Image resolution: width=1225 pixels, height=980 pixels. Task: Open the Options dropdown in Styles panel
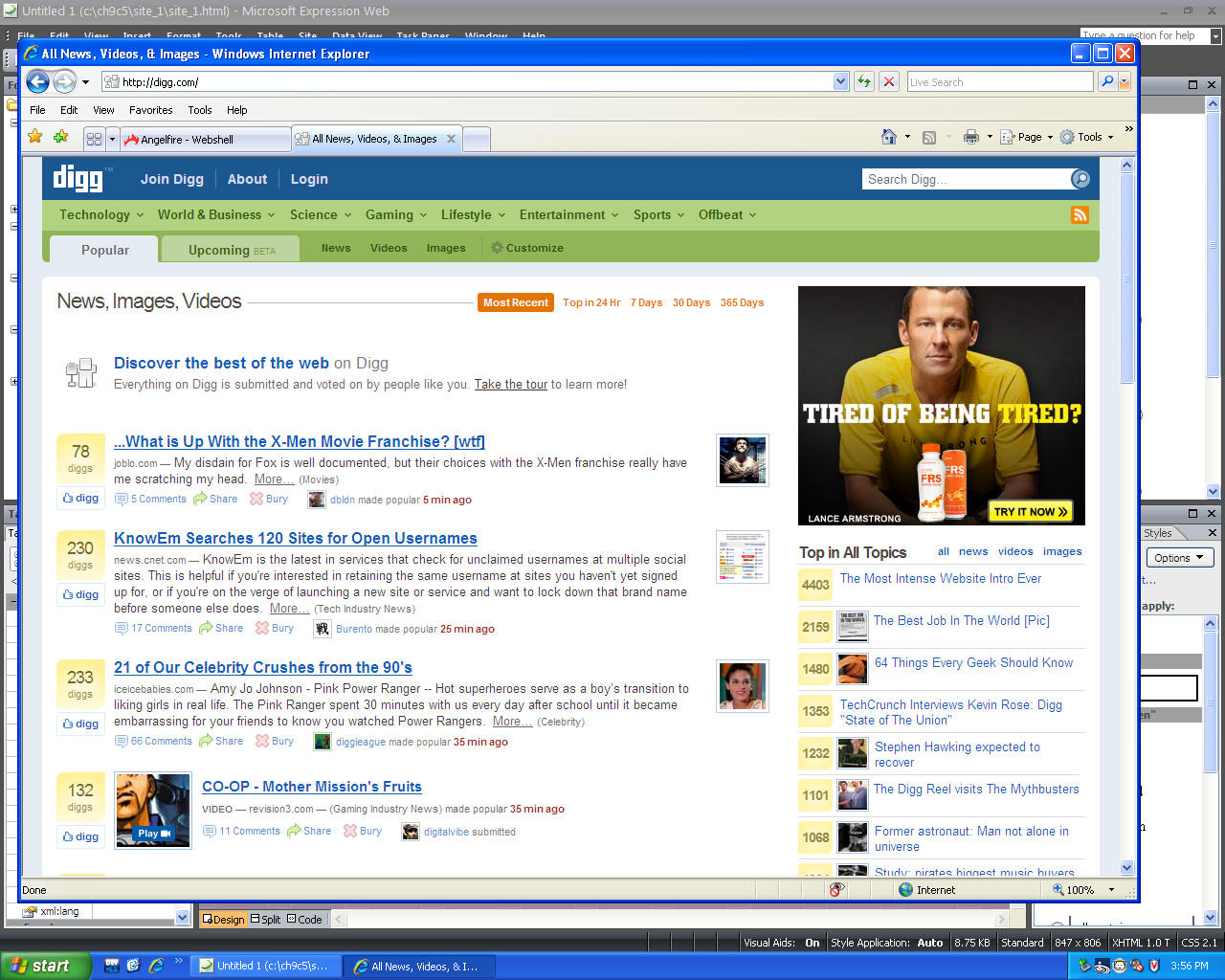point(1179,558)
